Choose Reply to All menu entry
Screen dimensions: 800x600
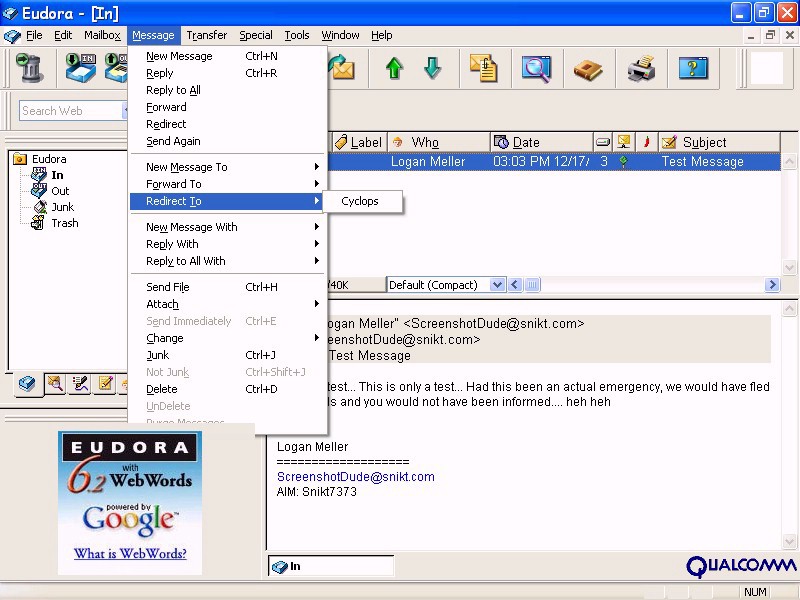click(228, 90)
